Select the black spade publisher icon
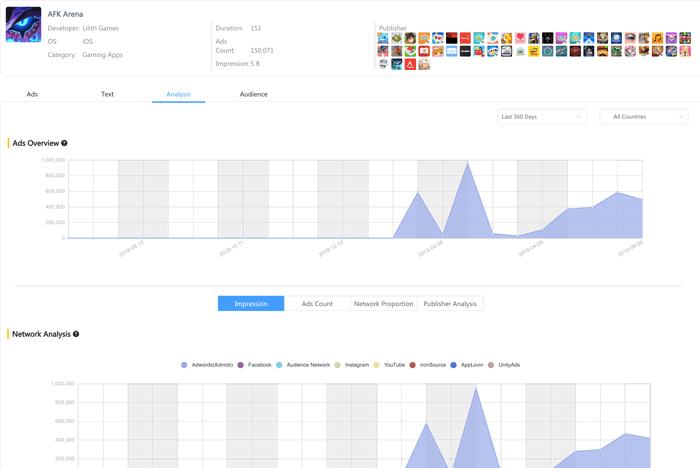This screenshot has height=468, width=700. (548, 38)
